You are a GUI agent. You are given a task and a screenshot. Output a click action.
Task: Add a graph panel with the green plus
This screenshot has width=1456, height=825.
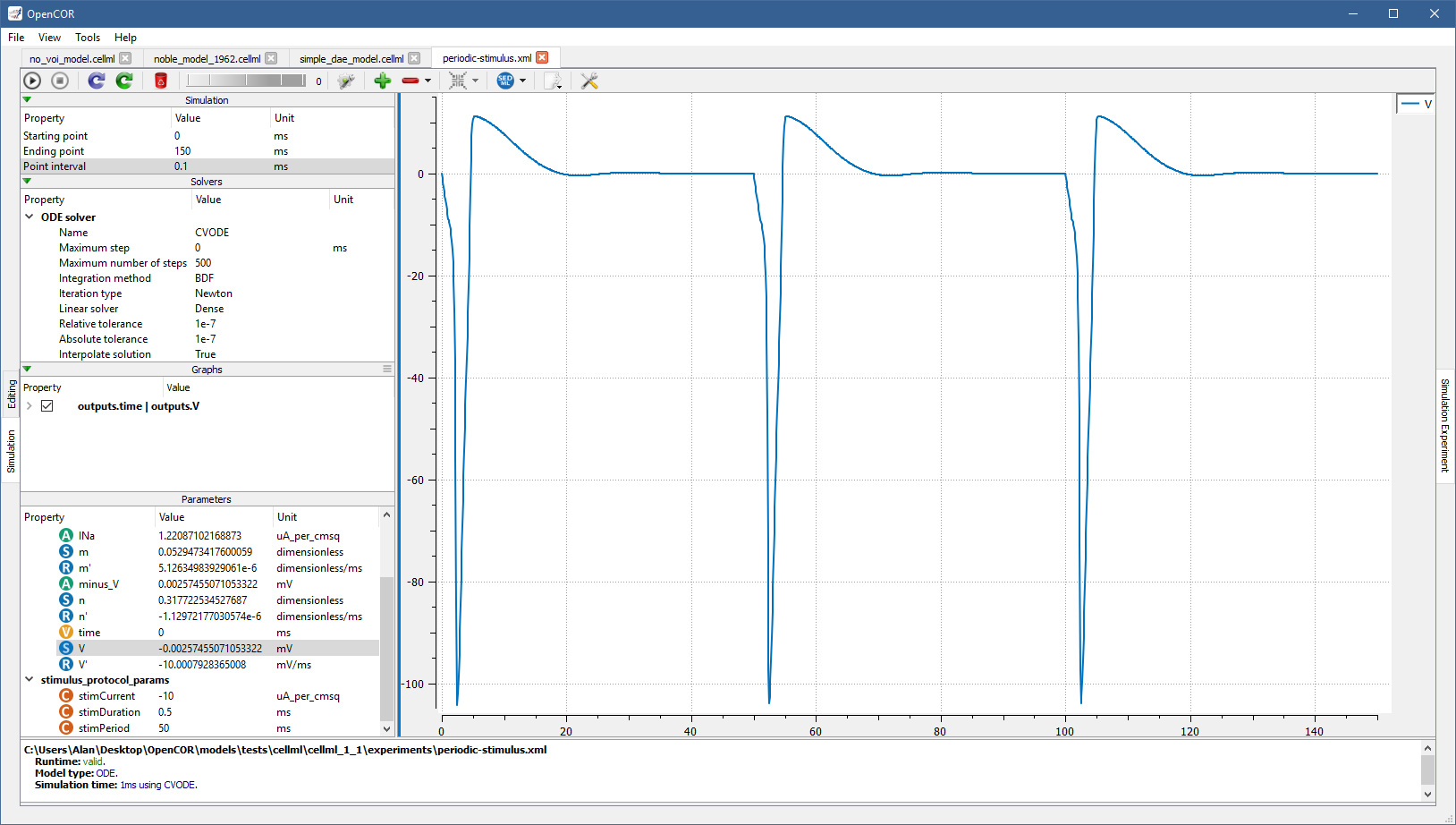point(383,81)
